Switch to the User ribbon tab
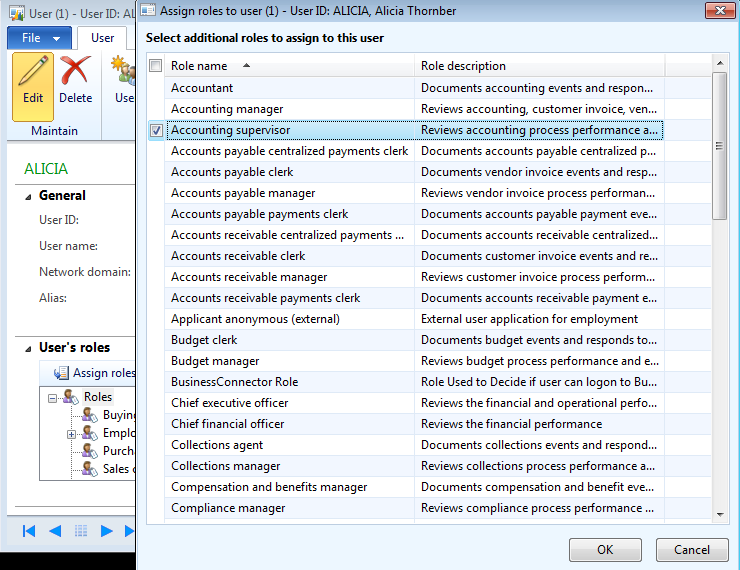 point(102,38)
